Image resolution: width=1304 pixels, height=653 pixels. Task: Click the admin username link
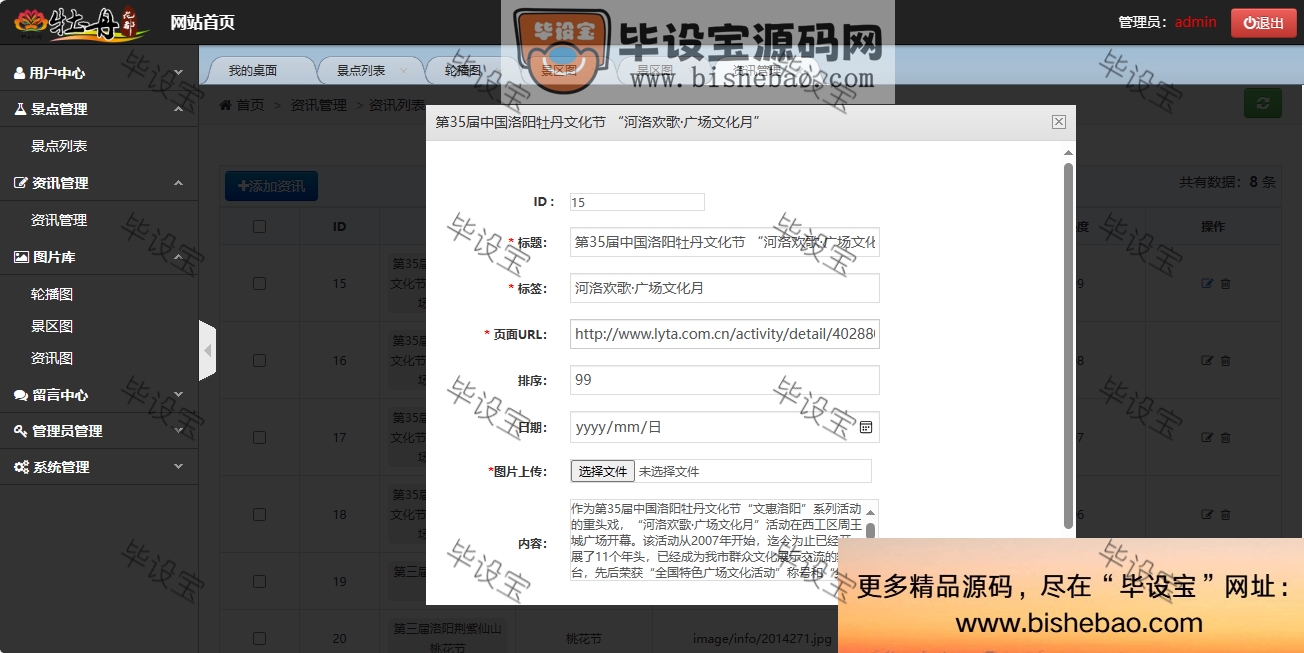pyautogui.click(x=1195, y=22)
